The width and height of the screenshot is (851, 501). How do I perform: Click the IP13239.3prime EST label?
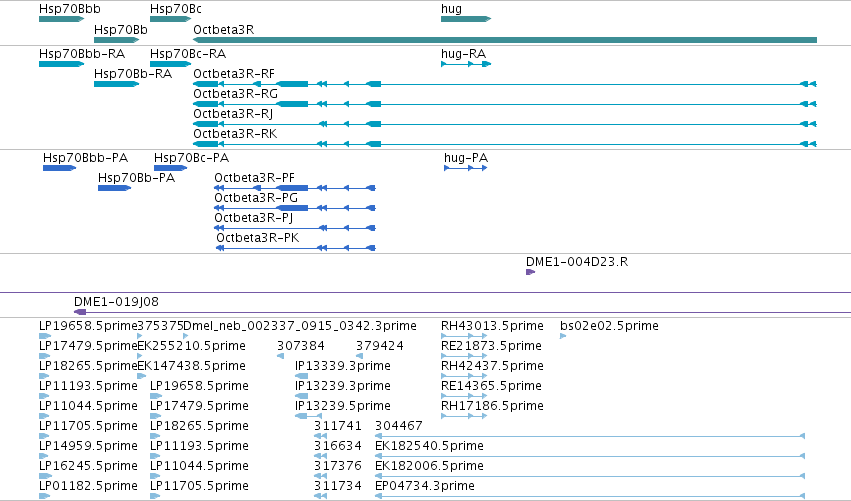pyautogui.click(x=342, y=386)
